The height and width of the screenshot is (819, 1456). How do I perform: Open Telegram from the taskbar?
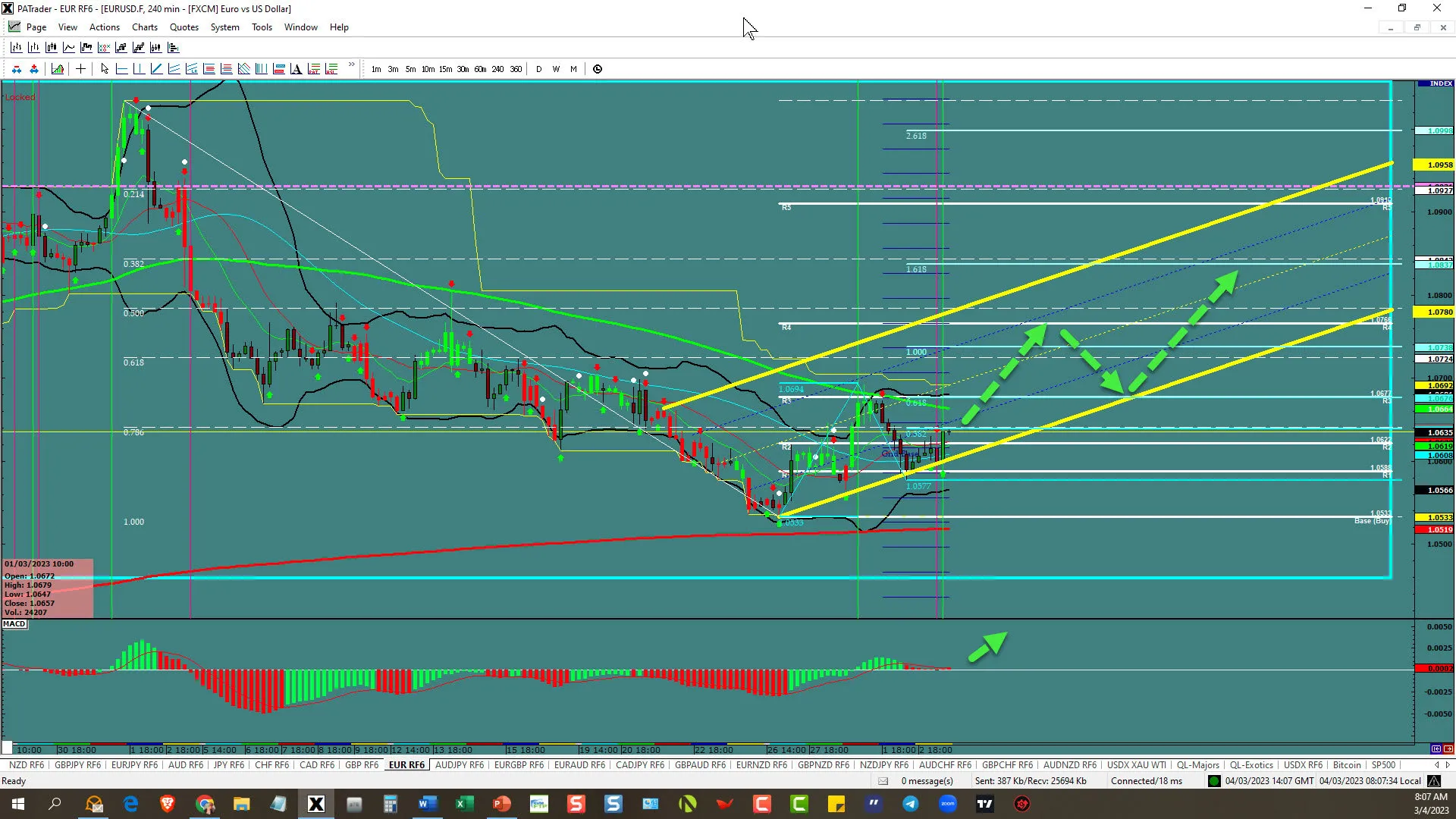click(910, 804)
